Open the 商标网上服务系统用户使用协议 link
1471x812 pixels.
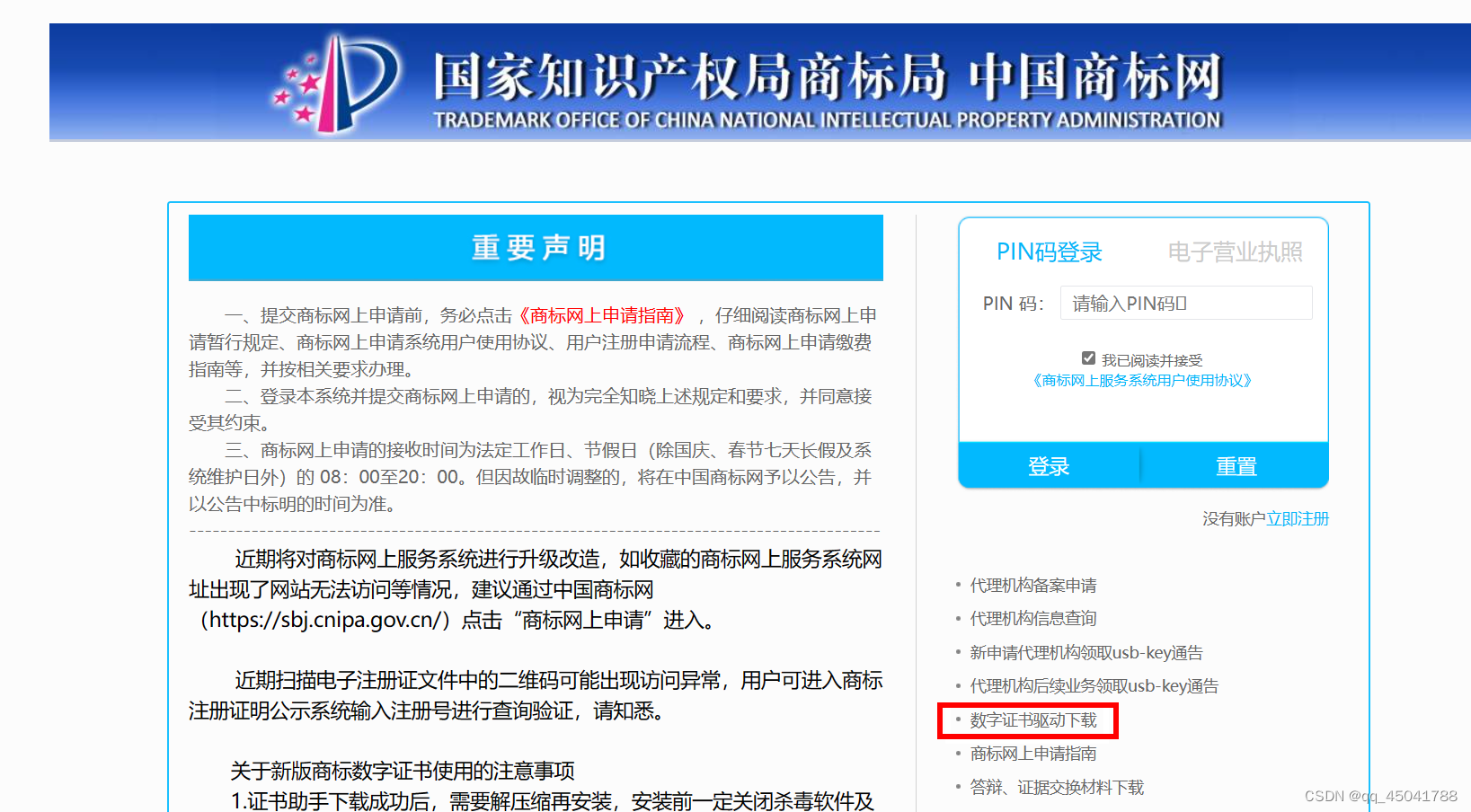(x=1142, y=380)
